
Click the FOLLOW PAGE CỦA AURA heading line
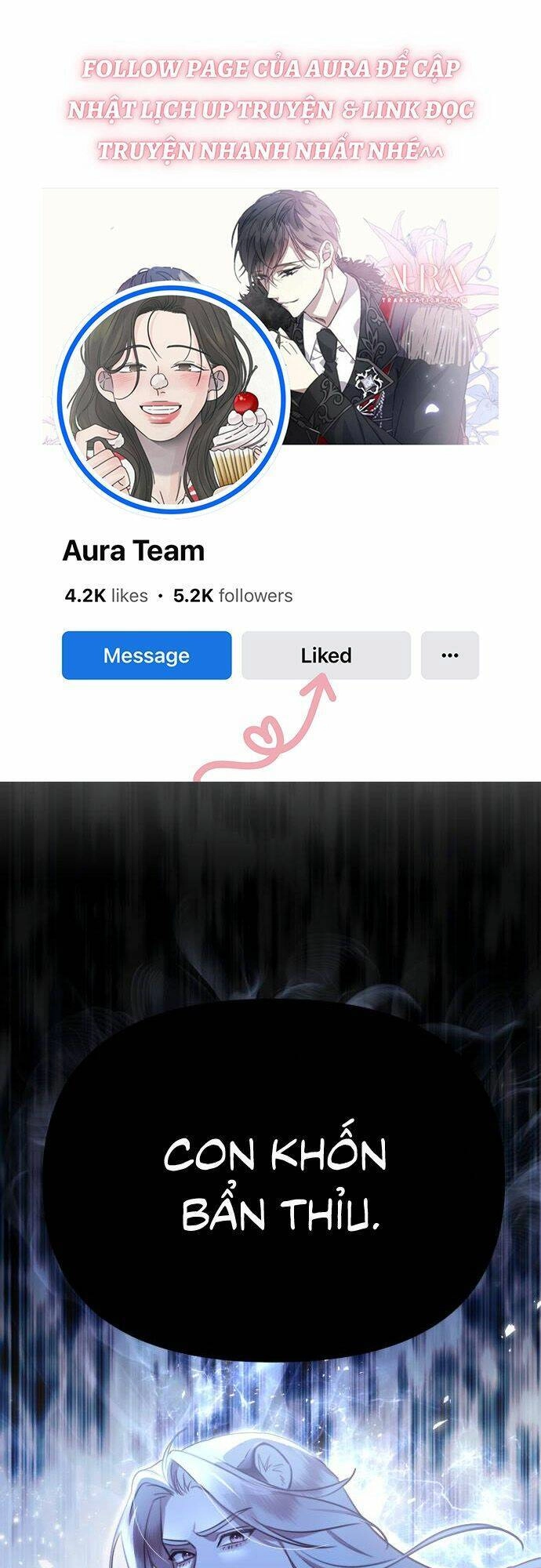click(x=271, y=69)
